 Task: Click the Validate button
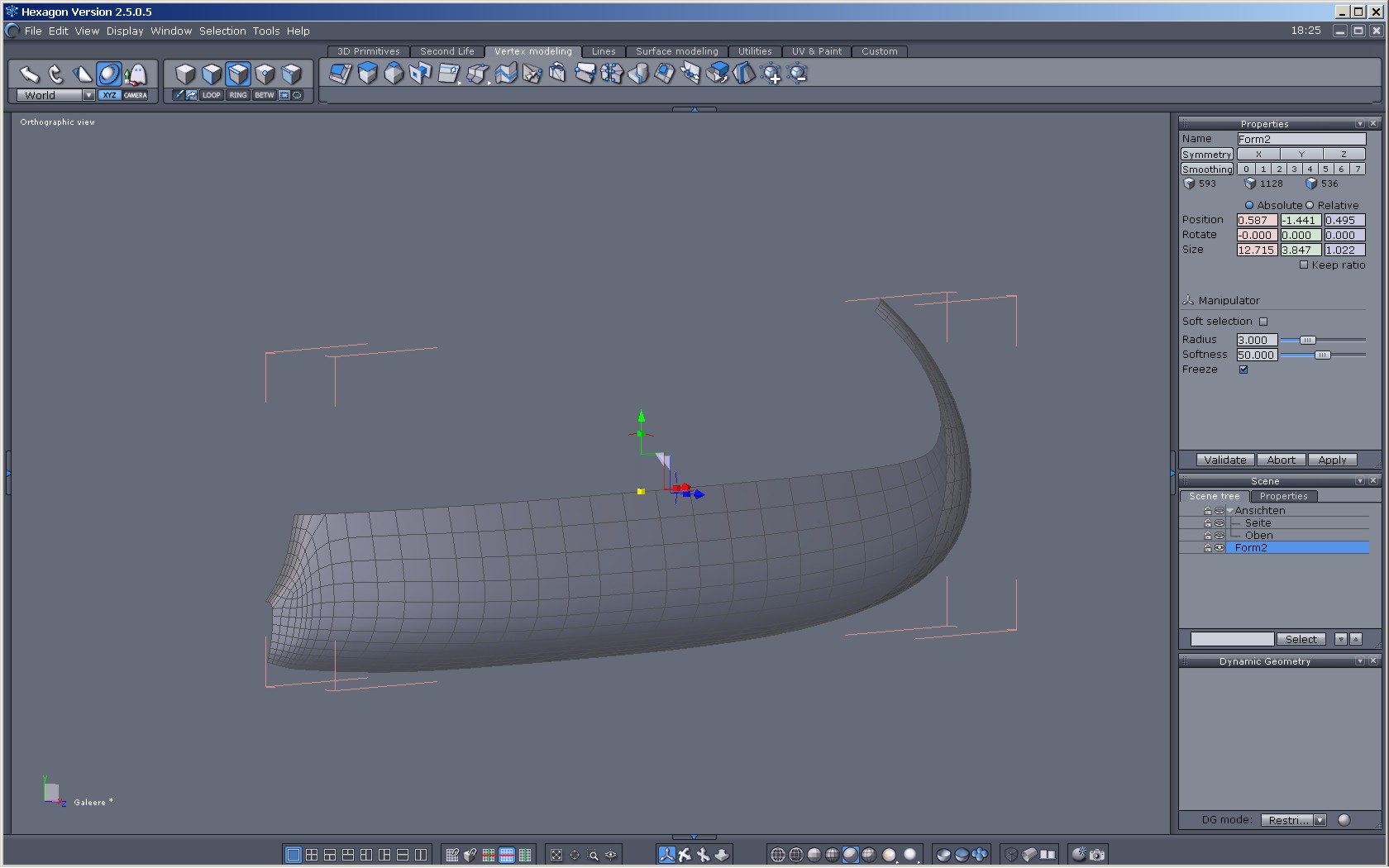click(x=1224, y=460)
